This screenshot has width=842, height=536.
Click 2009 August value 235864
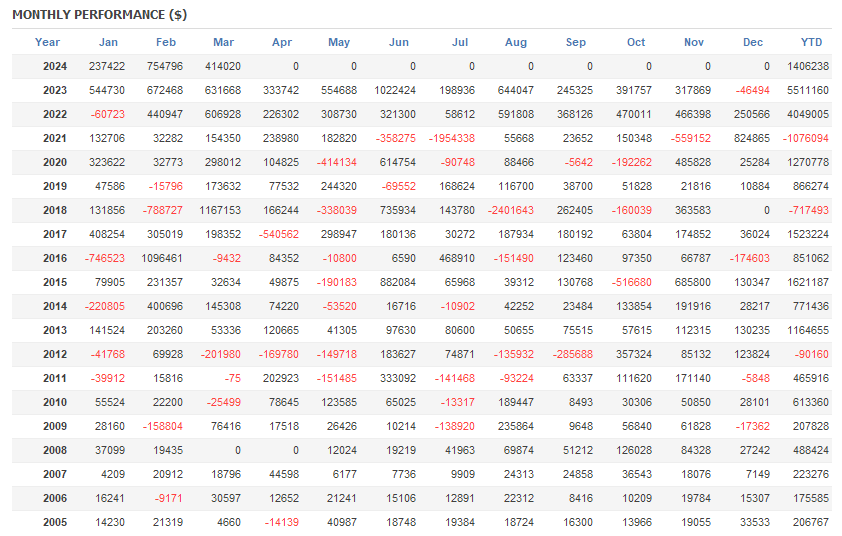tap(516, 426)
